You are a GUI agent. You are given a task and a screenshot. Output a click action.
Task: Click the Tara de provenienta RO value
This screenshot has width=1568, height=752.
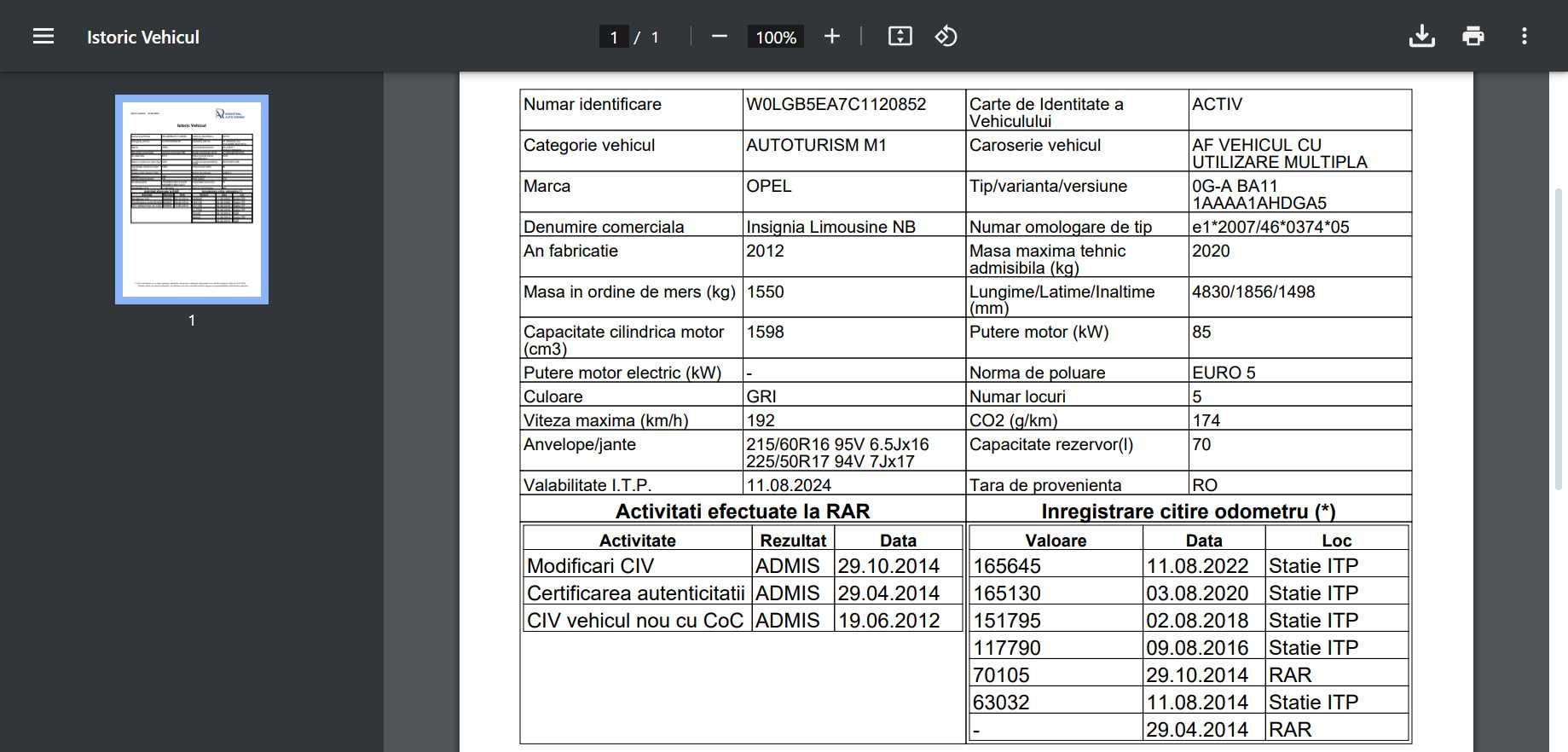click(x=1205, y=485)
